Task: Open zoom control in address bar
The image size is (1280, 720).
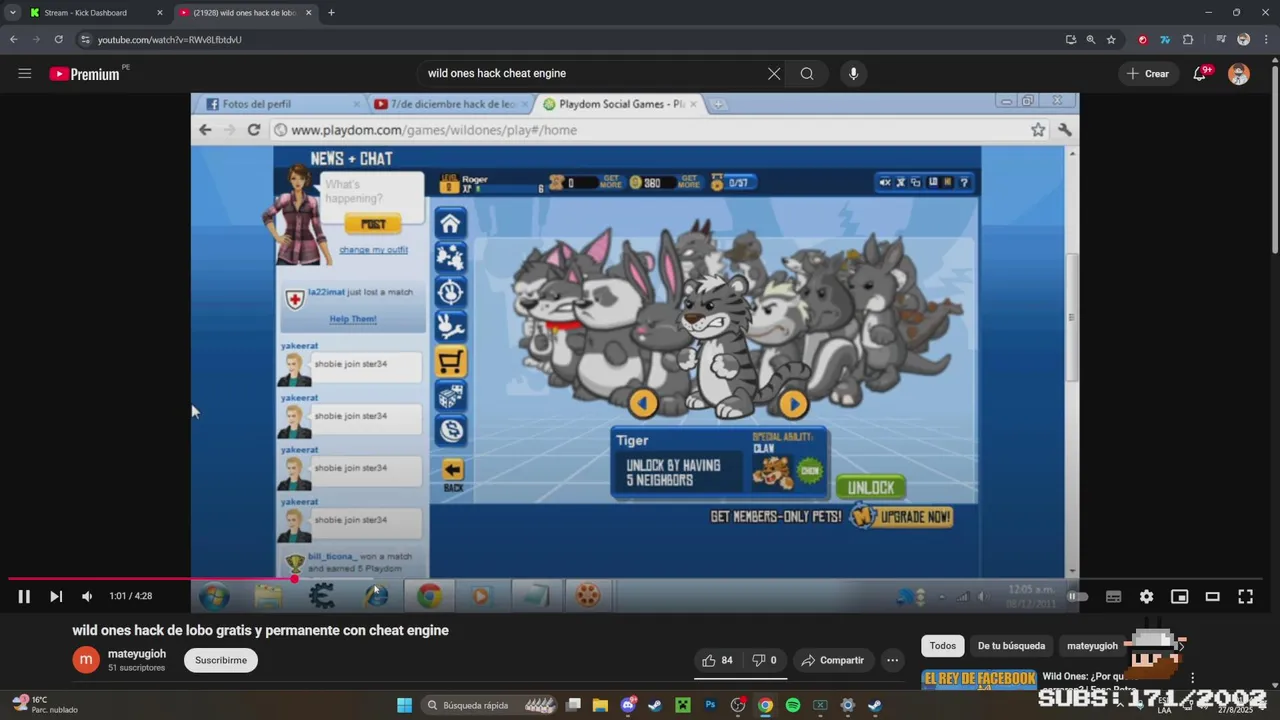Action: click(1091, 40)
